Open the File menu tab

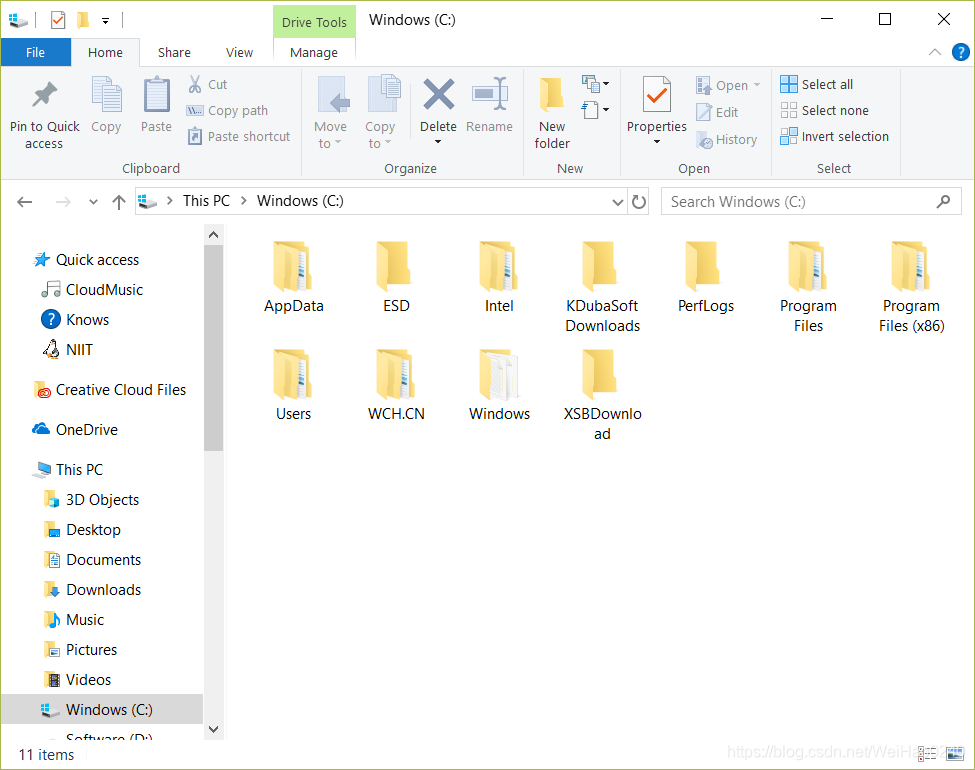coord(35,52)
